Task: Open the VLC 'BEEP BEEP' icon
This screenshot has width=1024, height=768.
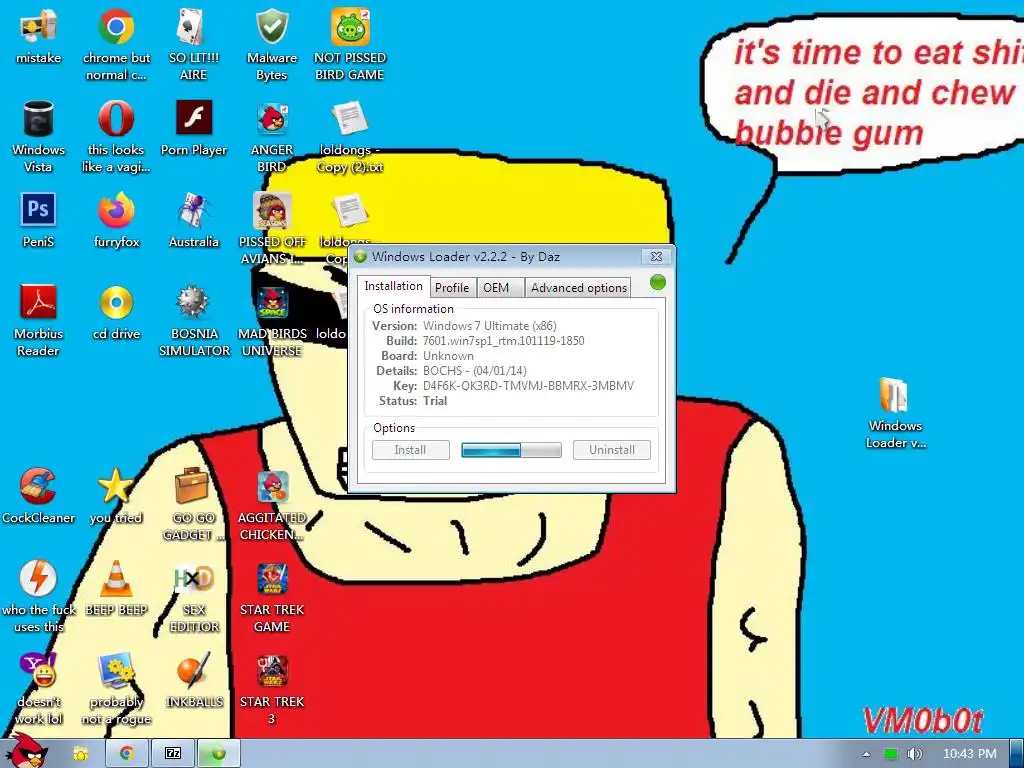Action: [116, 588]
